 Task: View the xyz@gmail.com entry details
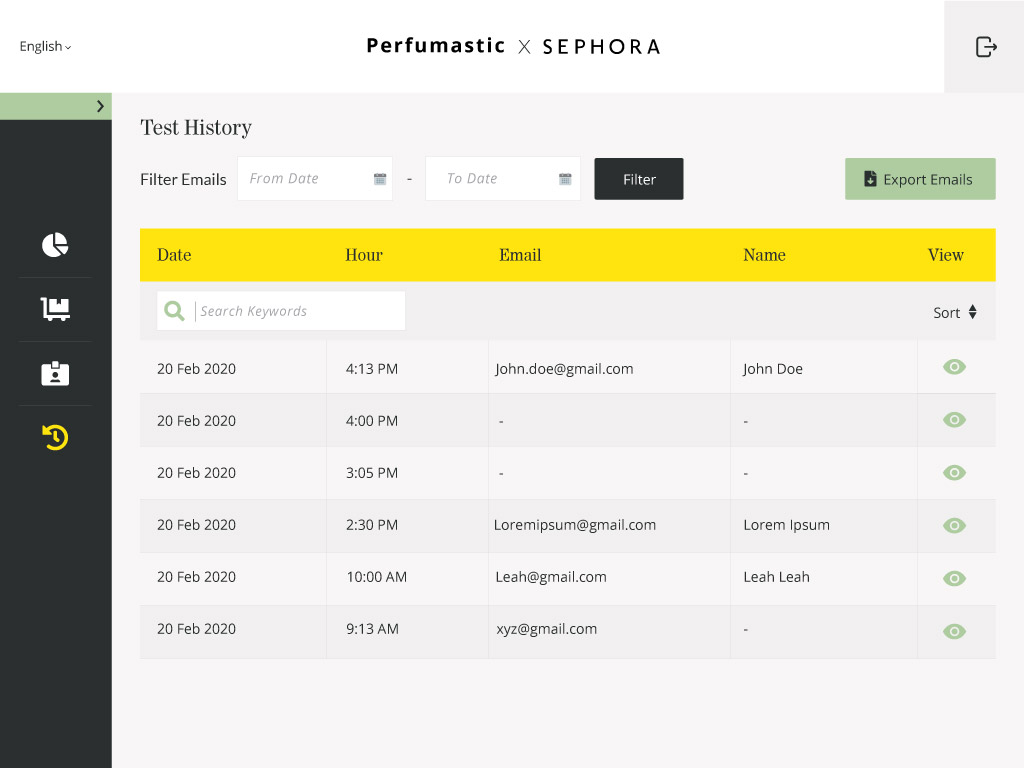(x=954, y=631)
